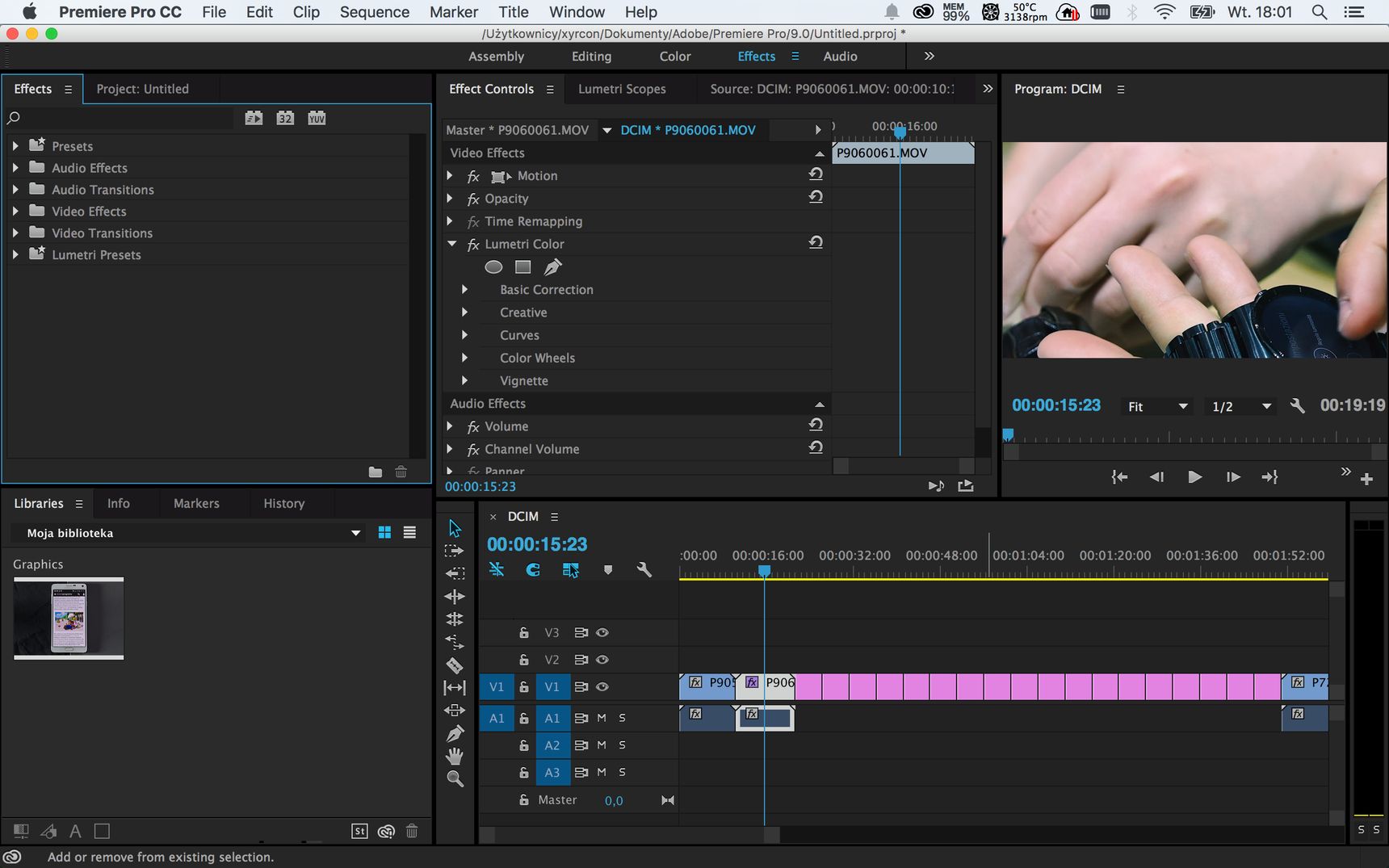Select the Selection arrow tool
The height and width of the screenshot is (868, 1389).
point(455,528)
